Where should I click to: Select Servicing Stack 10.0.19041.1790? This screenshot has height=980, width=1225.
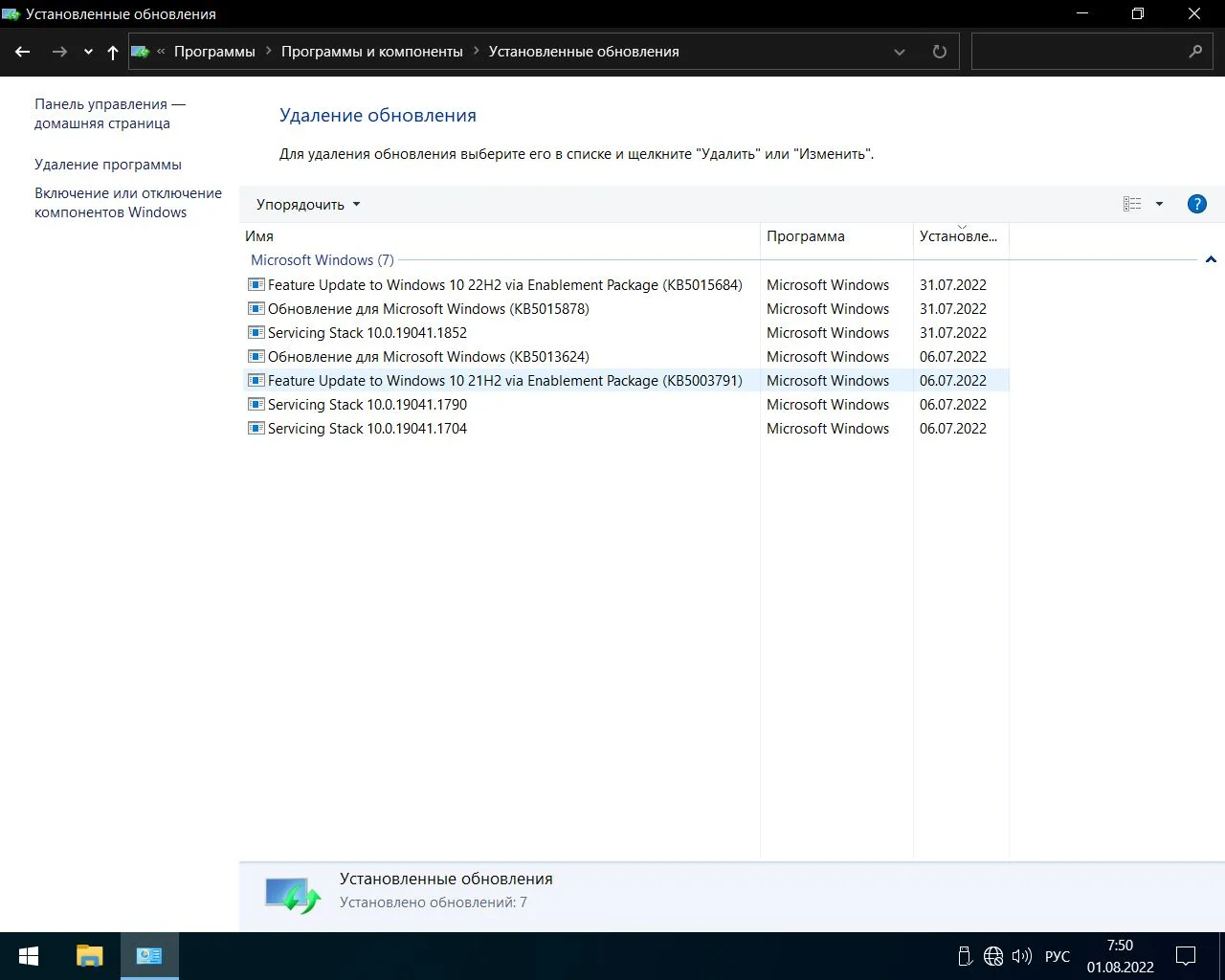coord(626,405)
